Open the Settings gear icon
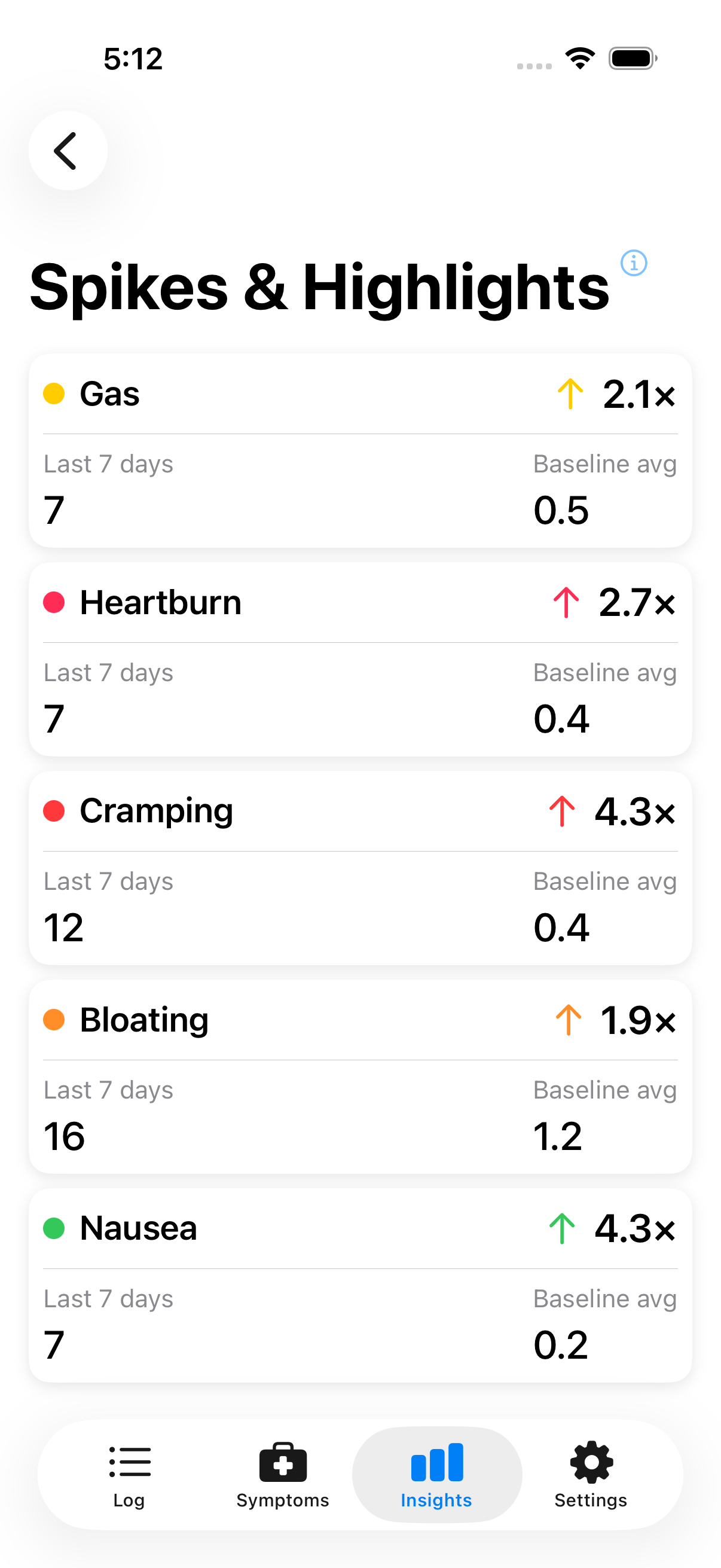Image resolution: width=721 pixels, height=1568 pixels. (x=591, y=1462)
